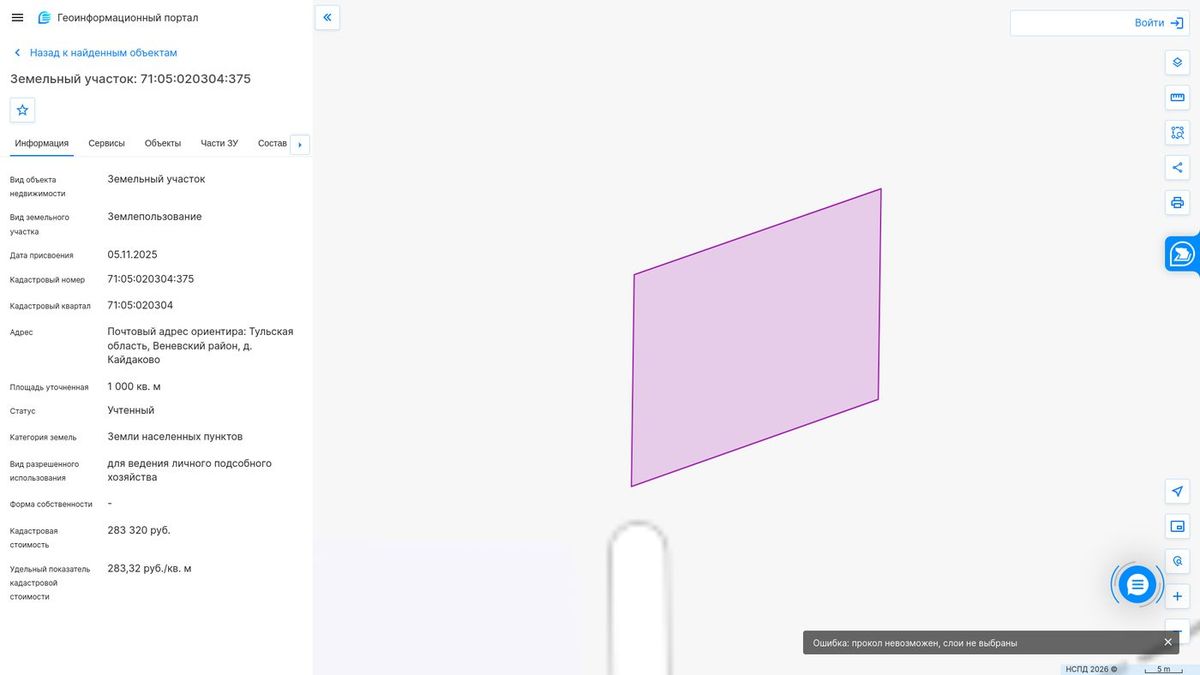
Task: Open the round chat support button
Action: coord(1137,585)
